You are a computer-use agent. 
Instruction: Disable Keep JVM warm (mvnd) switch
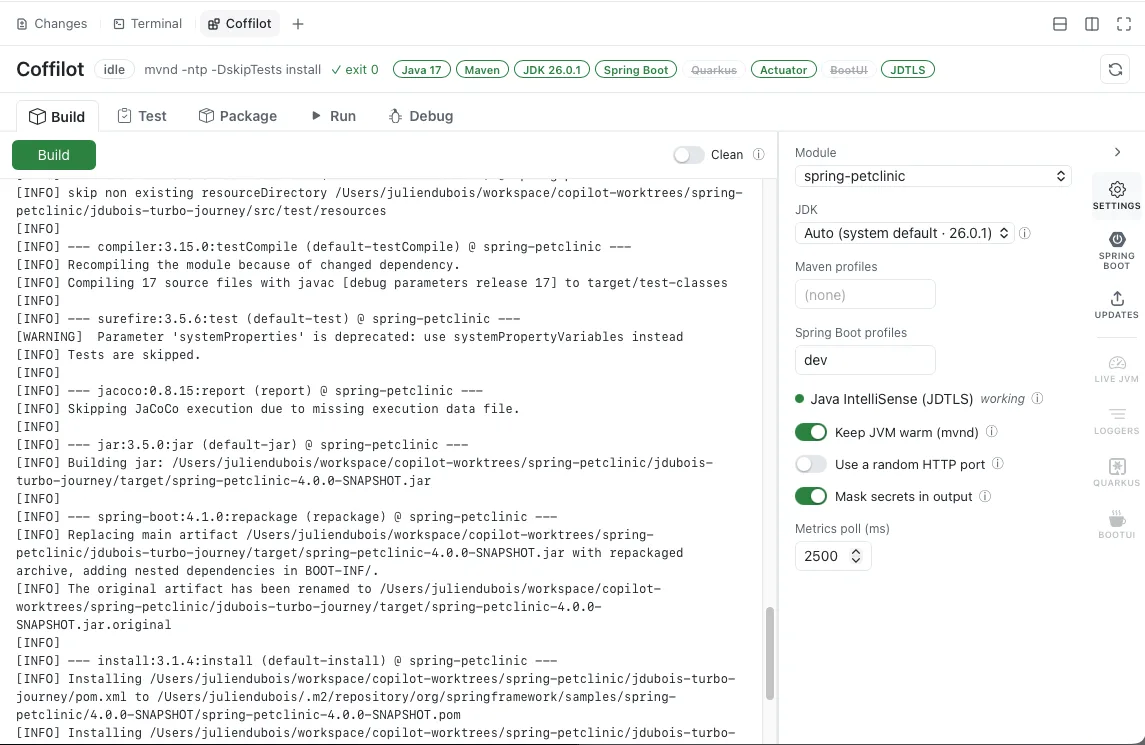(811, 432)
